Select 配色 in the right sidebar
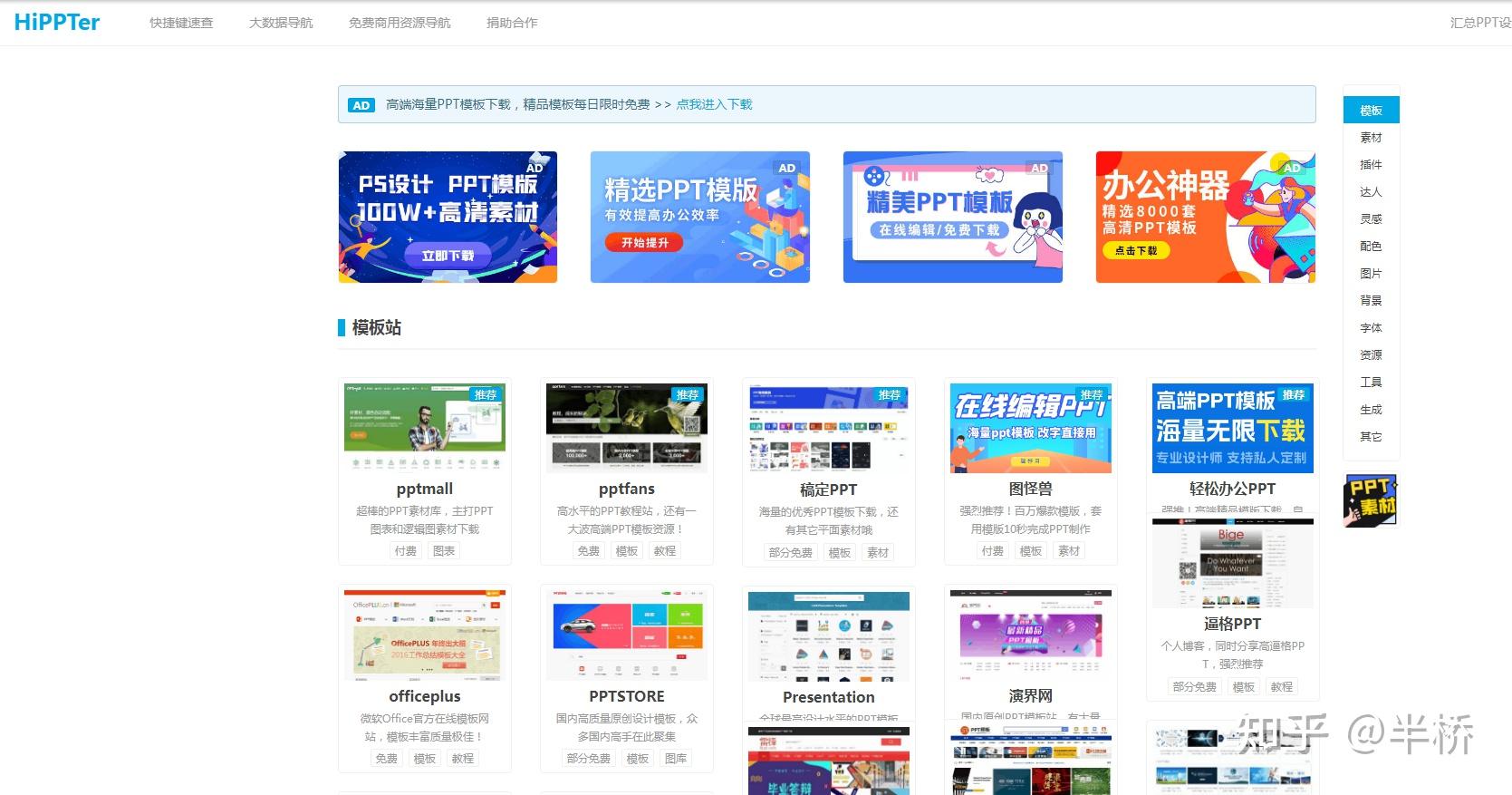The image size is (1512, 795). 1371,247
